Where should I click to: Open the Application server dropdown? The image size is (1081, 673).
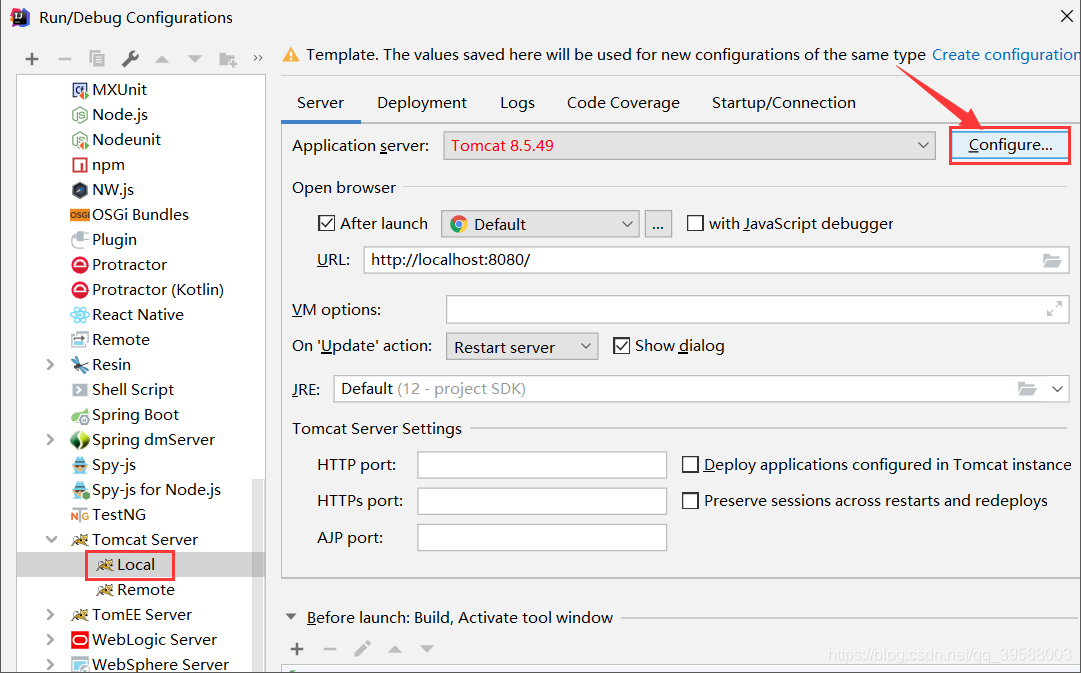tap(689, 145)
